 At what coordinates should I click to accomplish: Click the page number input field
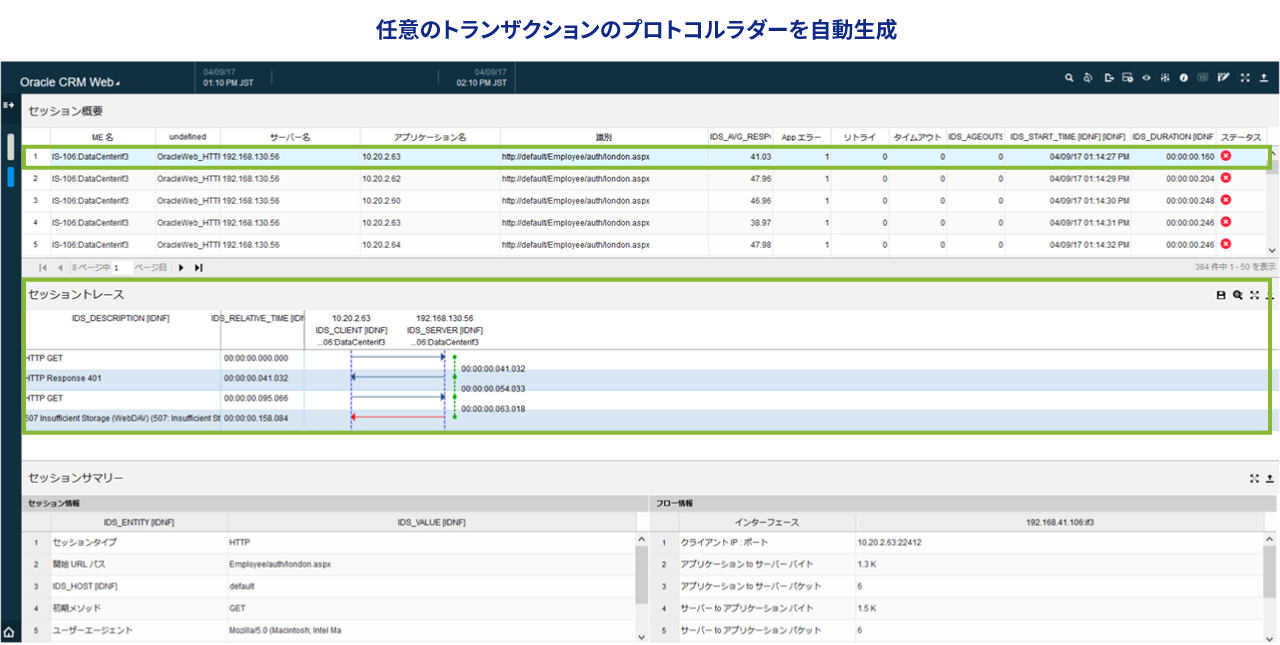(x=121, y=267)
